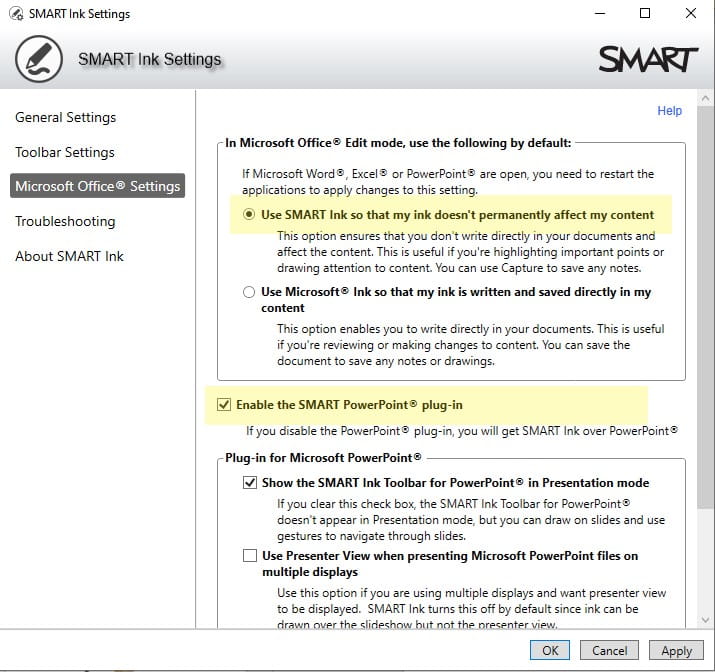The height and width of the screenshot is (672, 715).
Task: Select the Use SMART Ink radio option
Action: [249, 215]
